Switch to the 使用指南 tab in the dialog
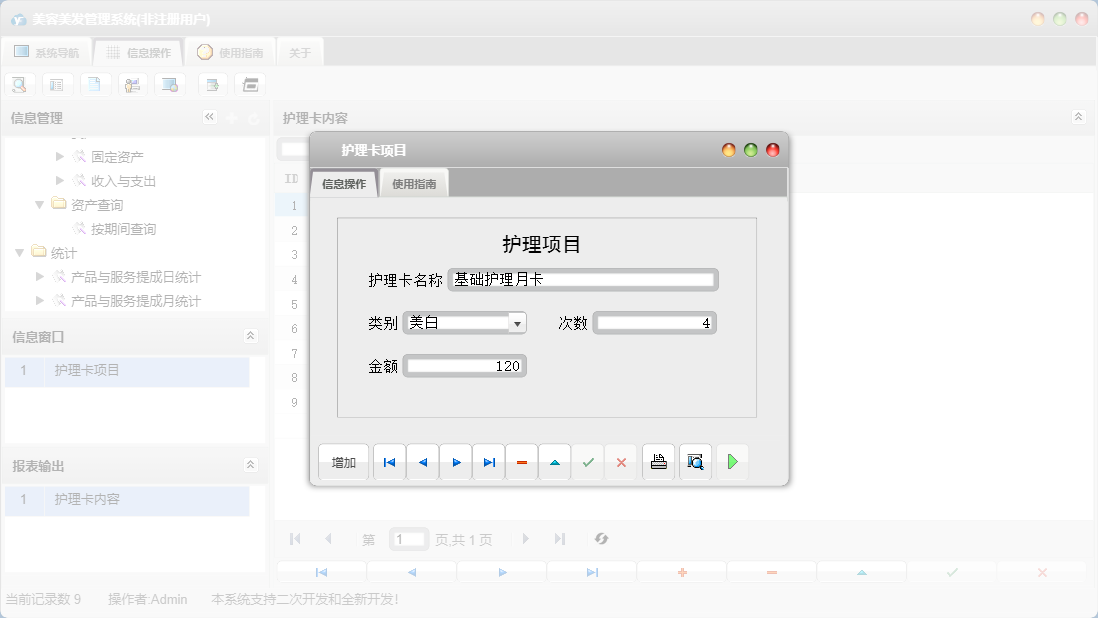This screenshot has height=618, width=1098. (x=414, y=184)
